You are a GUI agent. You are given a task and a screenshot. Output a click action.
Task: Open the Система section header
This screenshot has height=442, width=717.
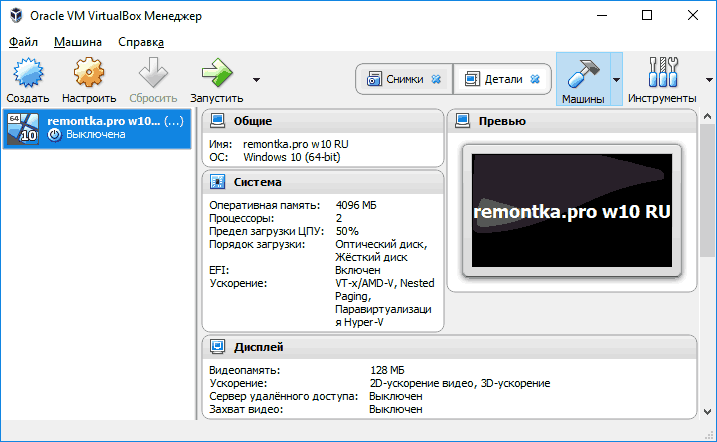pyautogui.click(x=323, y=182)
